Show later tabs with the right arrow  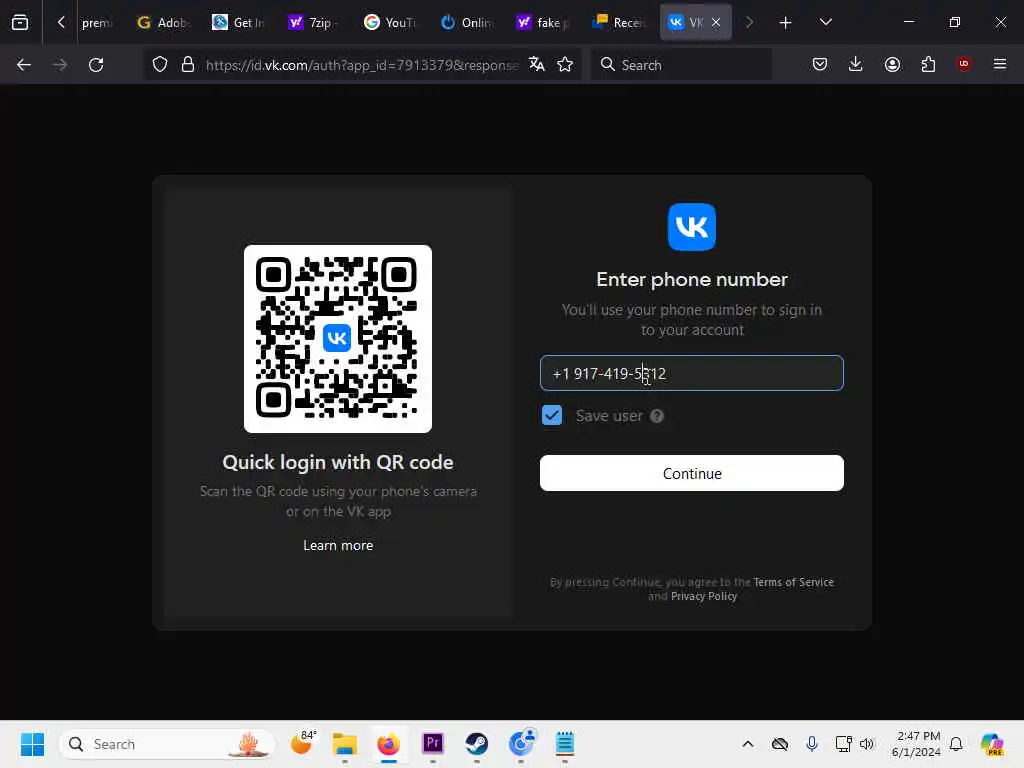(749, 22)
